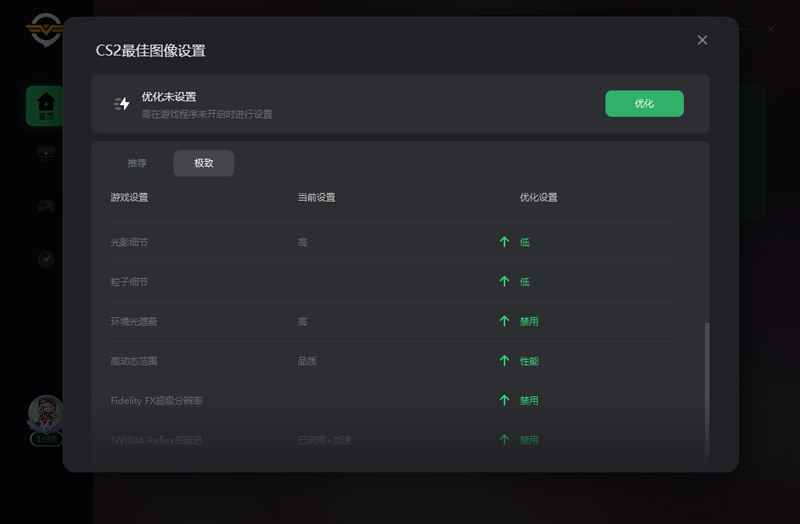
Task: Click the user avatar in sidebar
Action: coord(46,413)
